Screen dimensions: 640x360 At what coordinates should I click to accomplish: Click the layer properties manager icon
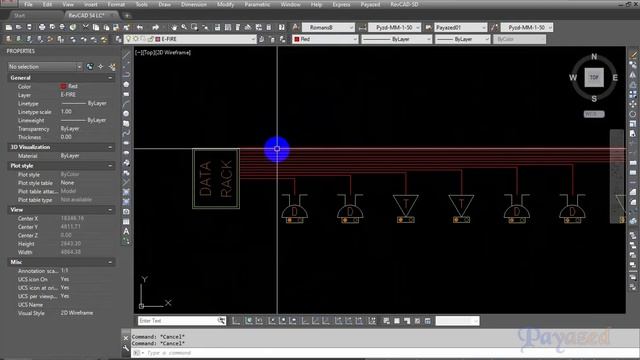tap(118, 39)
